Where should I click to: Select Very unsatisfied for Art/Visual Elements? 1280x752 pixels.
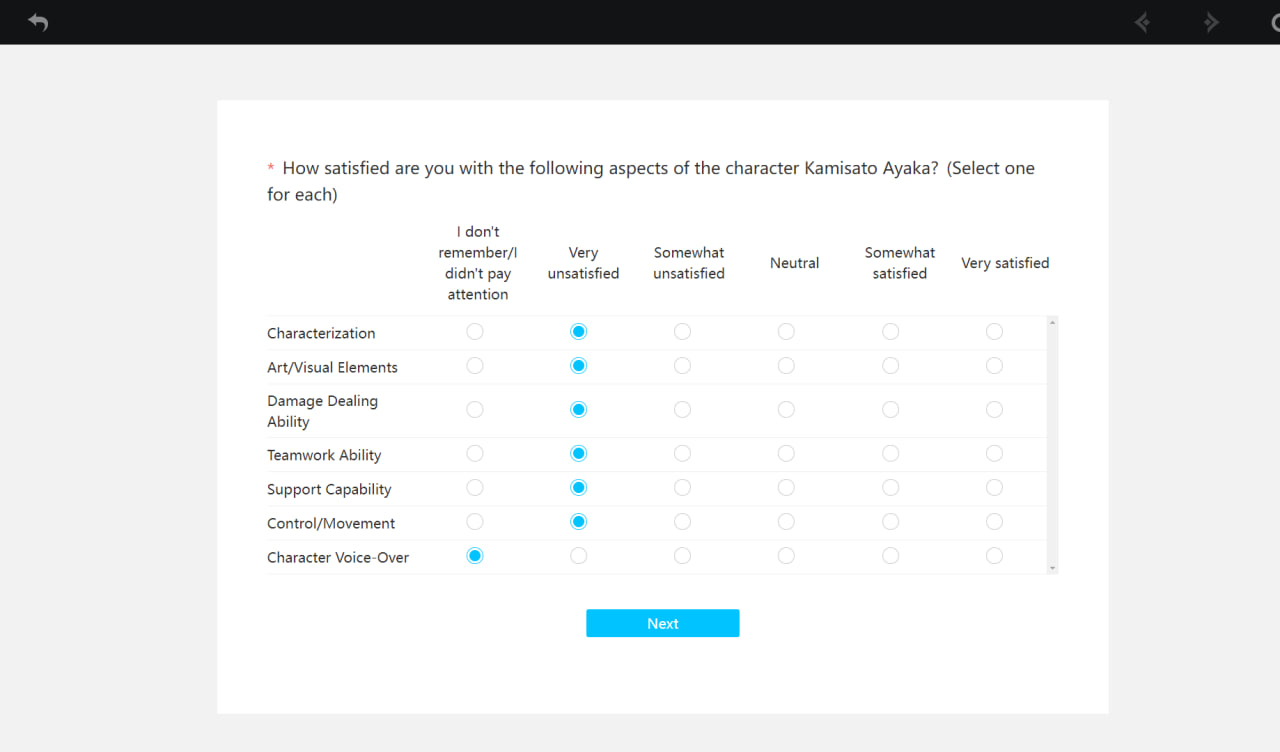[579, 366]
